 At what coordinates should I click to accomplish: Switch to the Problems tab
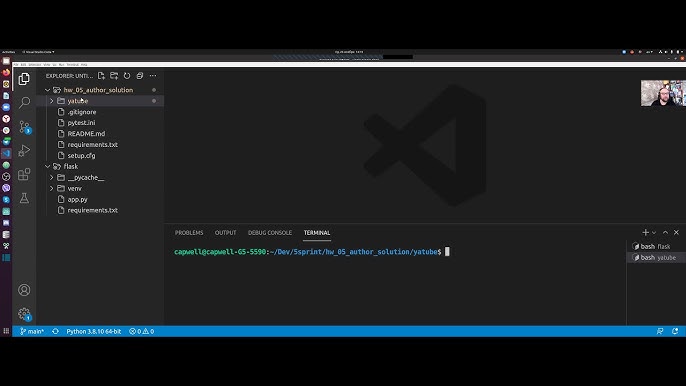coord(189,233)
